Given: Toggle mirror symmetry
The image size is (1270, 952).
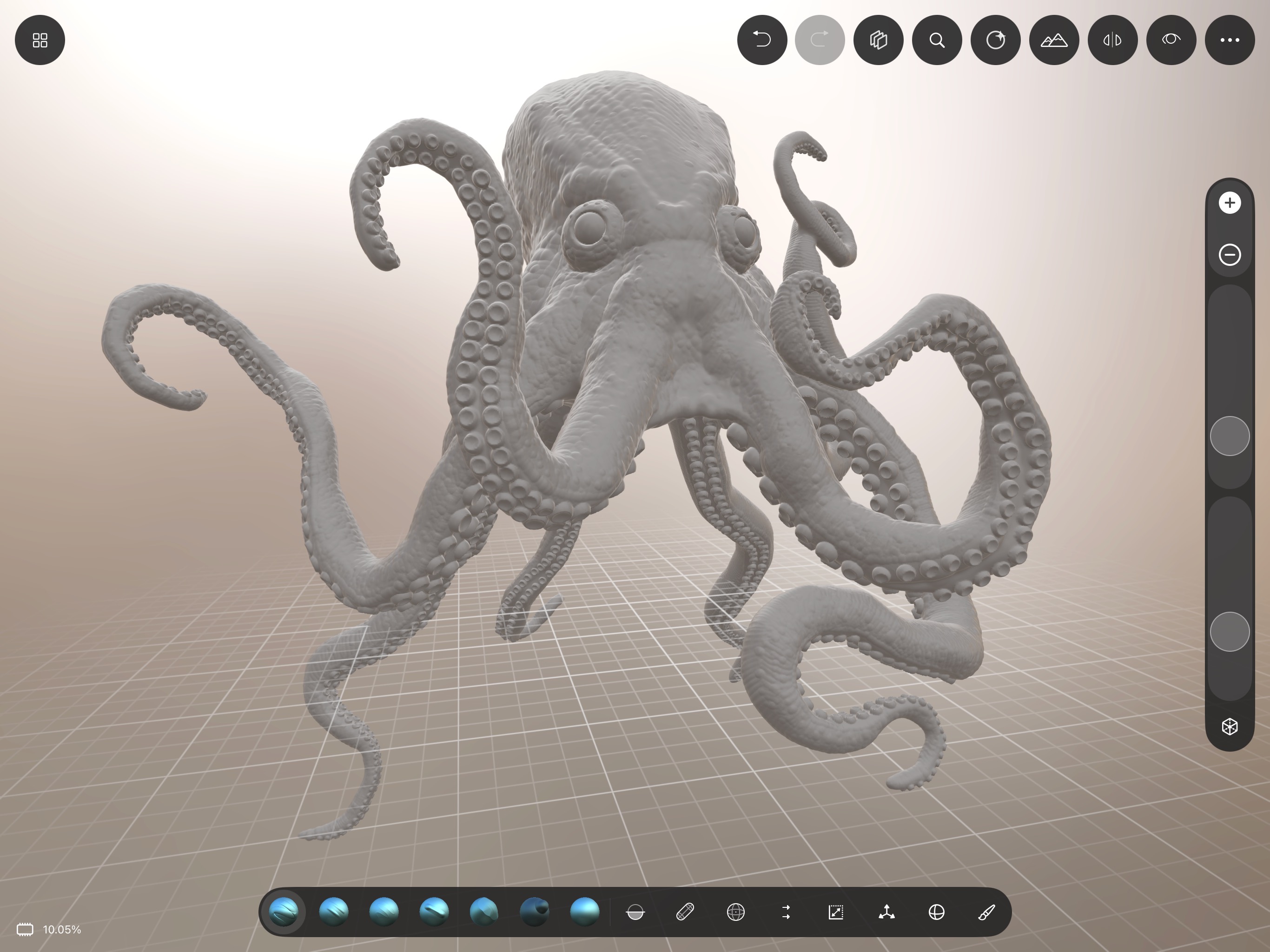Looking at the screenshot, I should [1113, 40].
